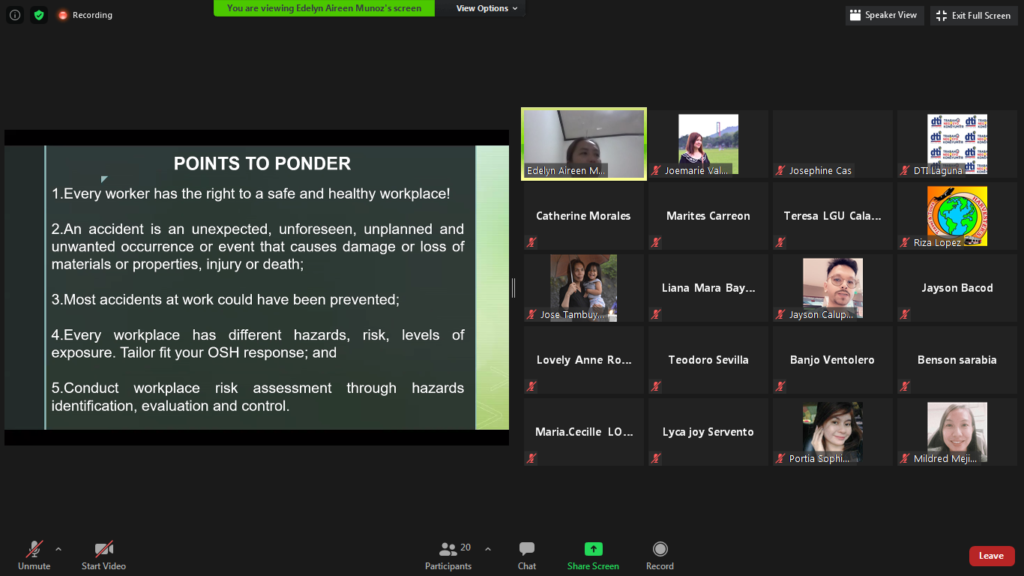Click the meeting information icon
This screenshot has height=576, width=1024.
[x=15, y=15]
